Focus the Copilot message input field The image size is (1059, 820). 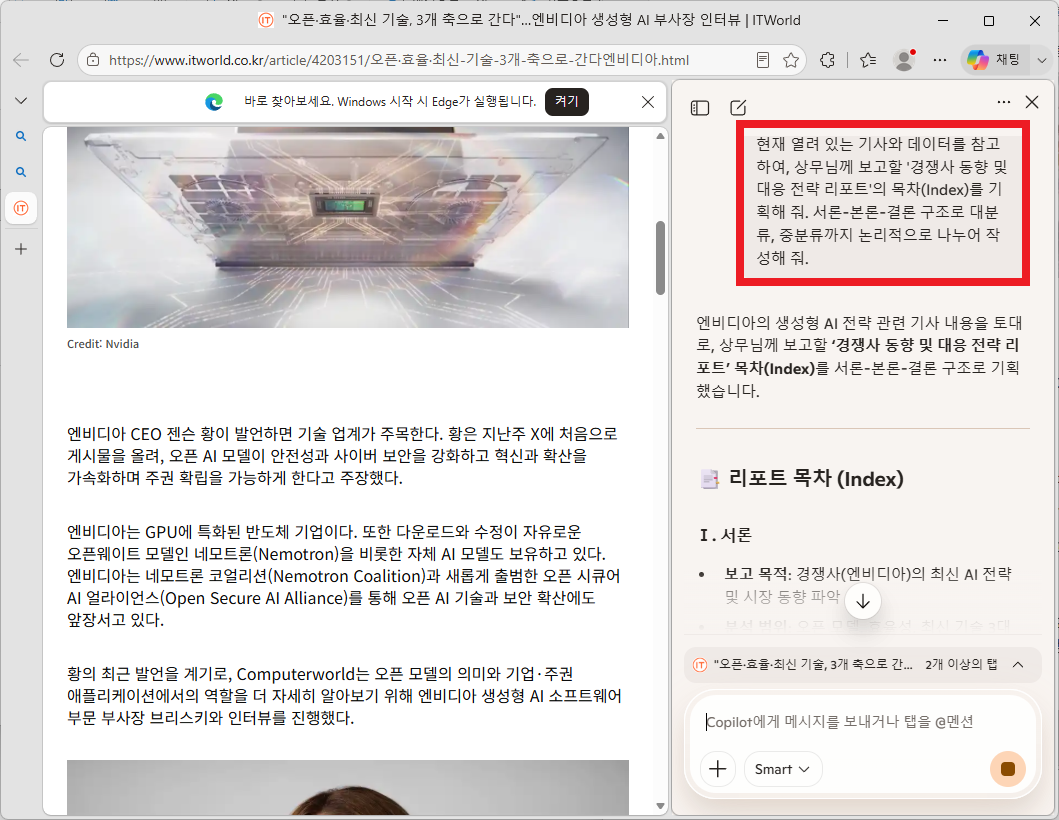tap(860, 721)
